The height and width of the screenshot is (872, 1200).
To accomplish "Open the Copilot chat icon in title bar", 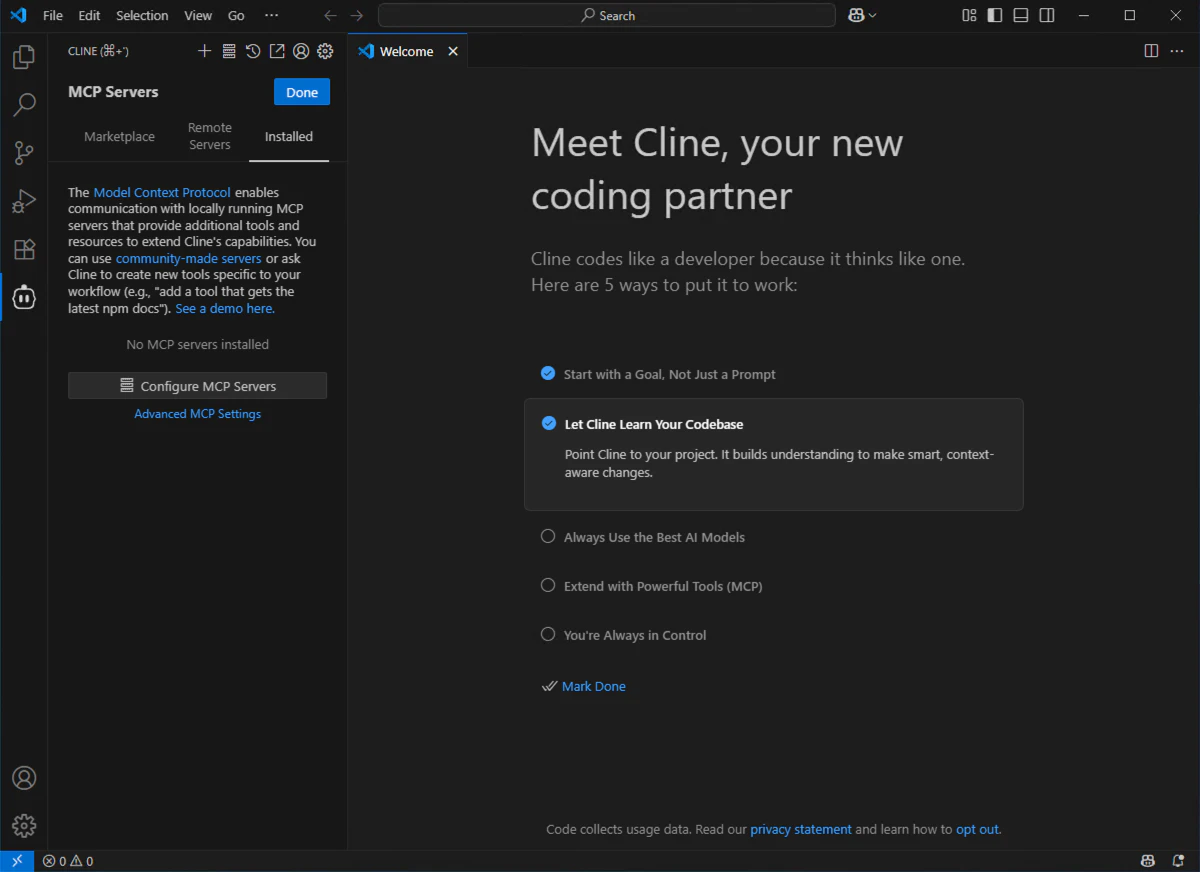I will [x=856, y=15].
